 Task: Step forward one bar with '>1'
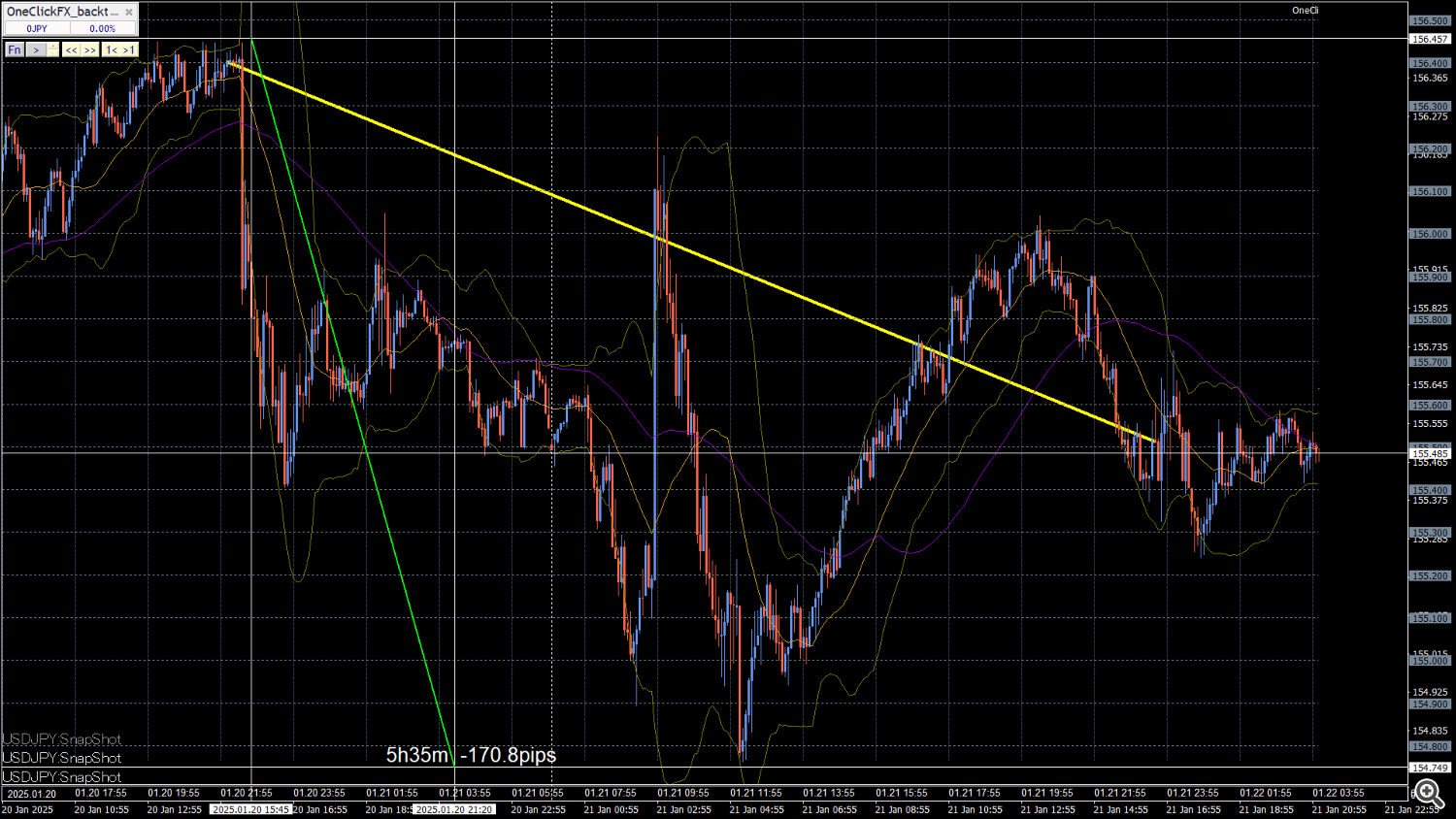129,49
